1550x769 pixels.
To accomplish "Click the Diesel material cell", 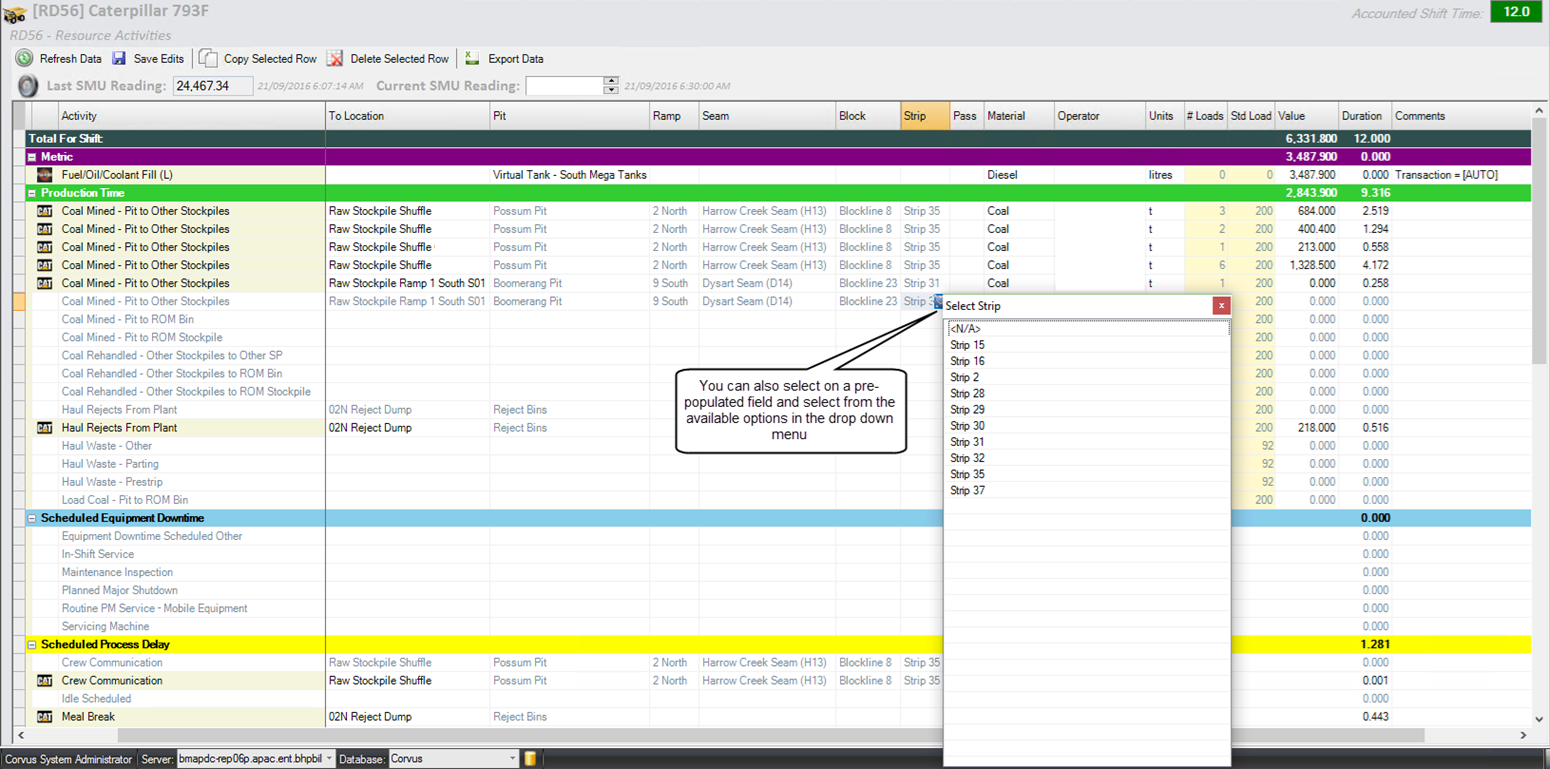I will pos(1019,175).
